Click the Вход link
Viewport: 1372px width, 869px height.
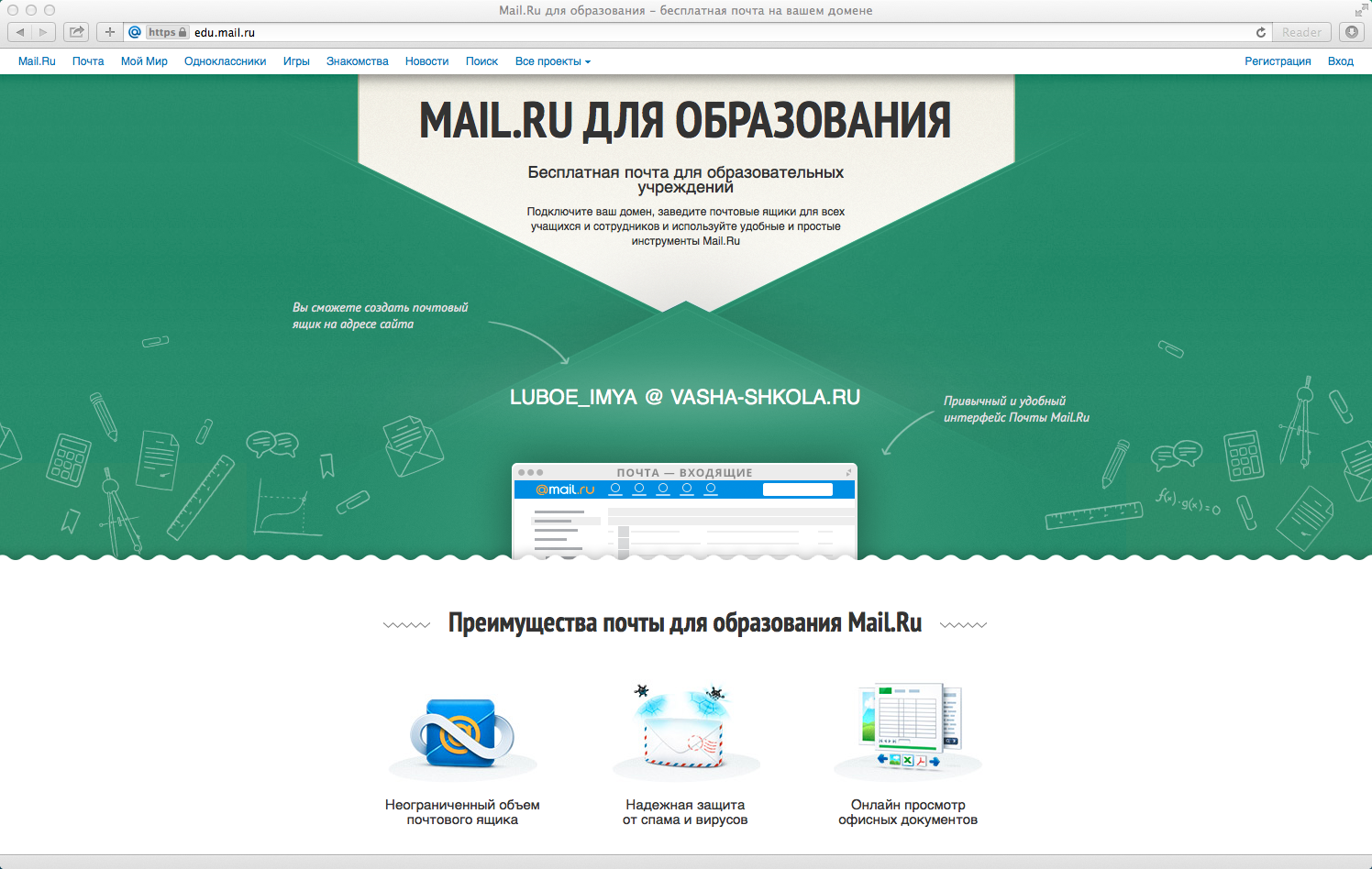[x=1340, y=61]
